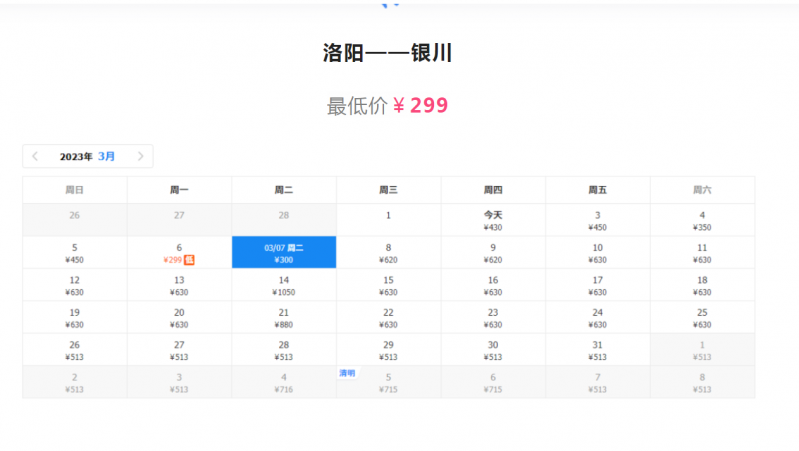Open the 2023年 year selector
Image resolution: width=799 pixels, height=451 pixels.
tap(76, 156)
